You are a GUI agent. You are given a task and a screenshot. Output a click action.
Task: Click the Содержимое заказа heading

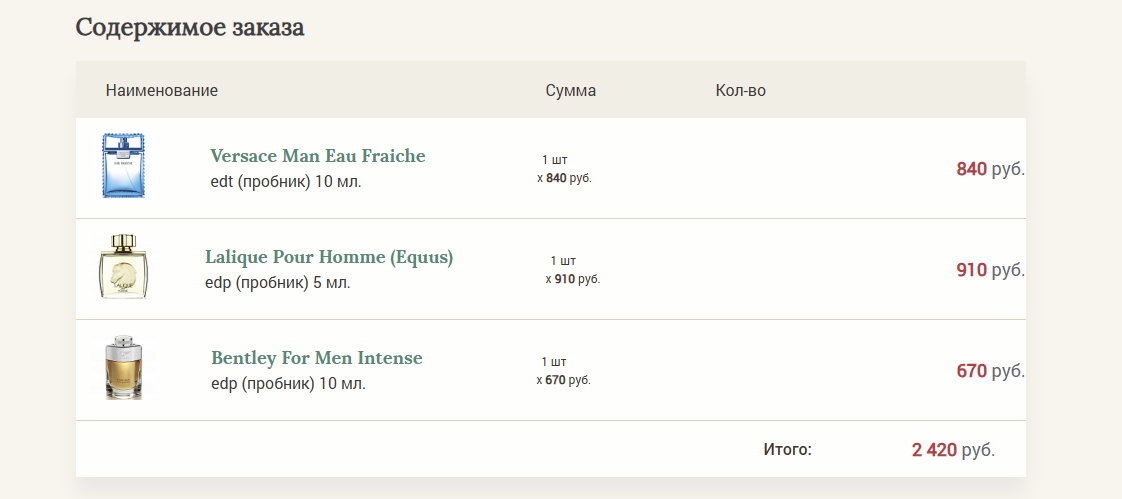tap(190, 28)
